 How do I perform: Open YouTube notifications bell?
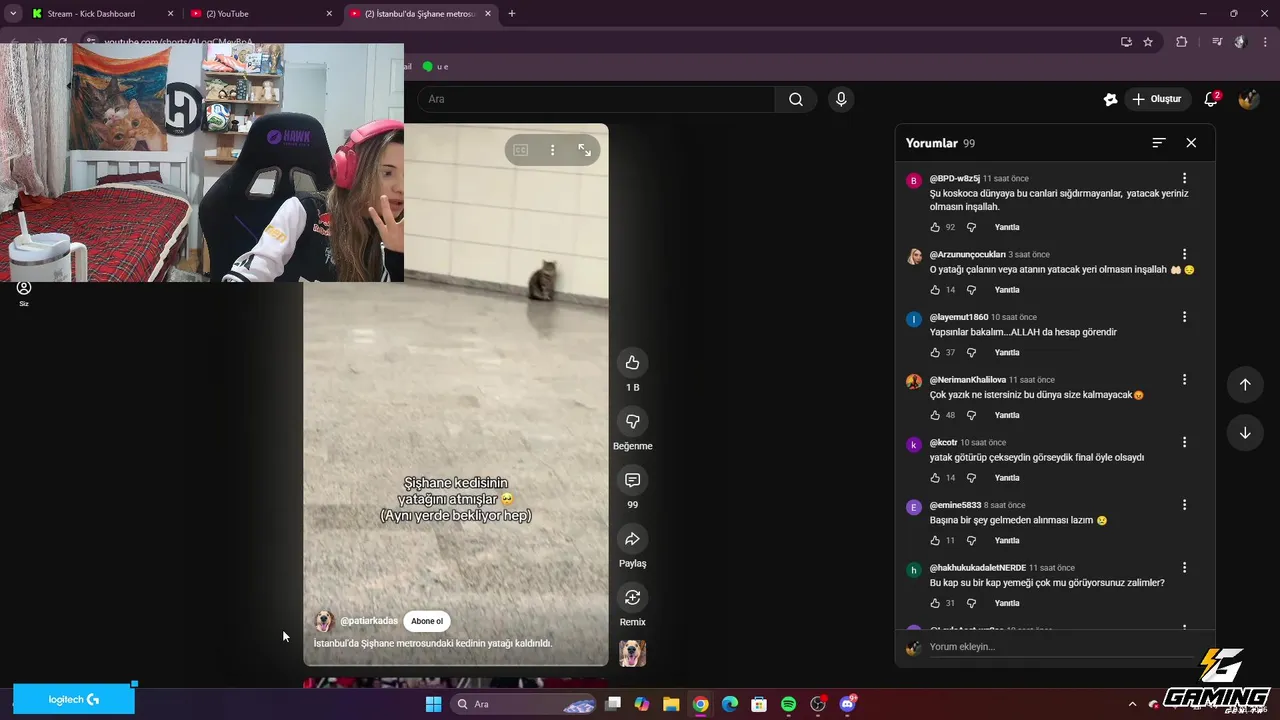[1212, 99]
